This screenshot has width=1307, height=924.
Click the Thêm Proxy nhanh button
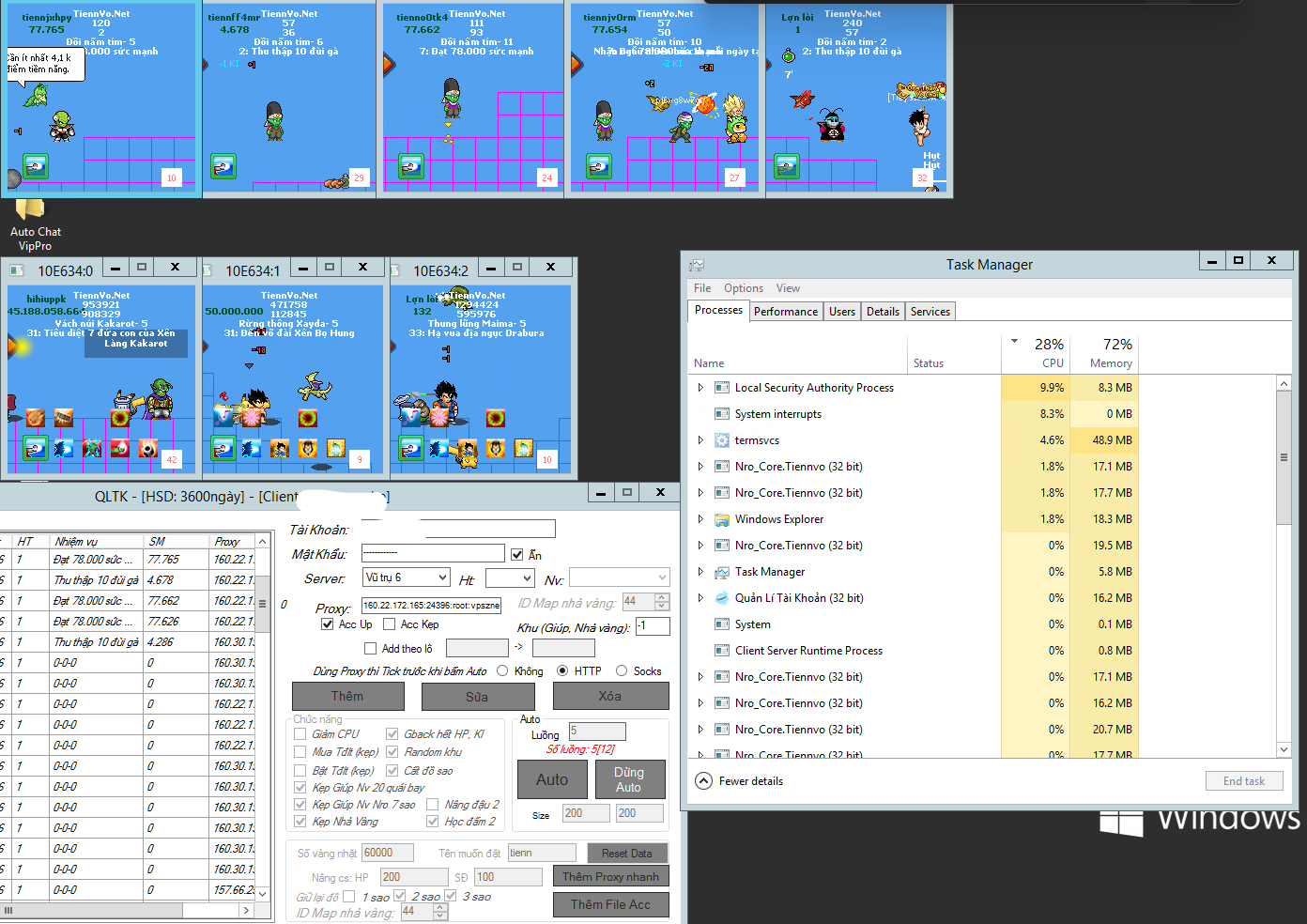(x=610, y=877)
